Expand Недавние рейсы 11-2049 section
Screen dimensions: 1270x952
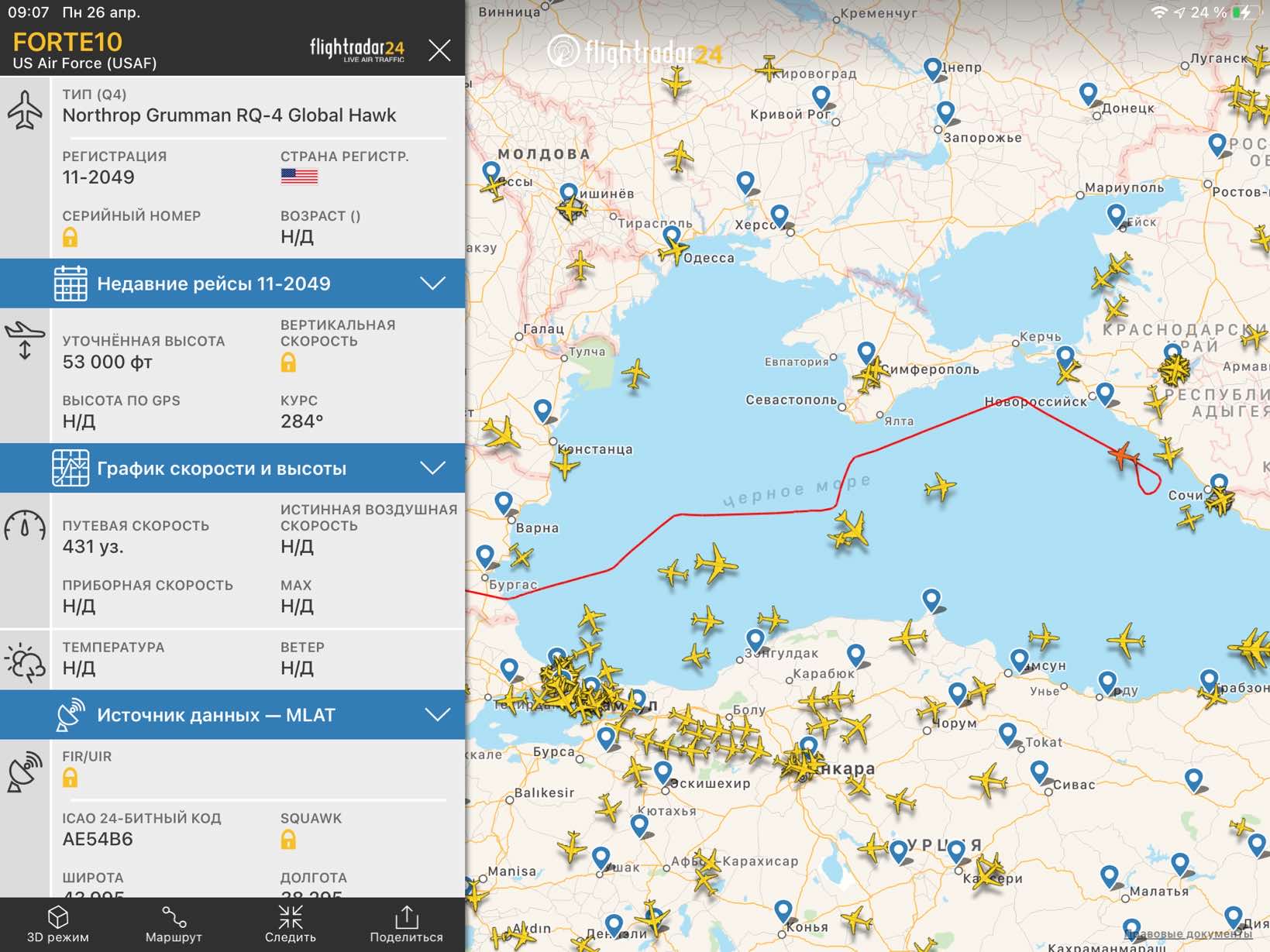pos(232,284)
